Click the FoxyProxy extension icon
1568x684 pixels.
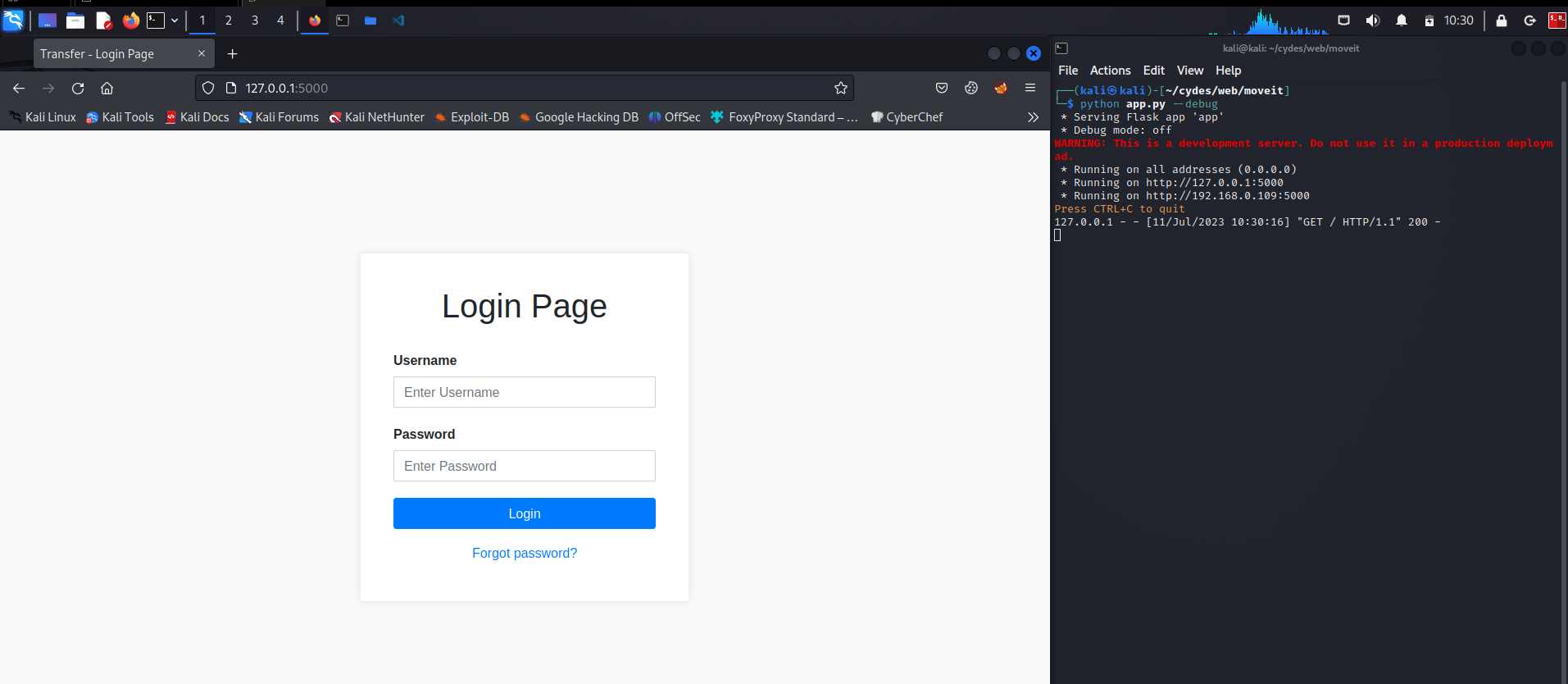coord(1001,88)
